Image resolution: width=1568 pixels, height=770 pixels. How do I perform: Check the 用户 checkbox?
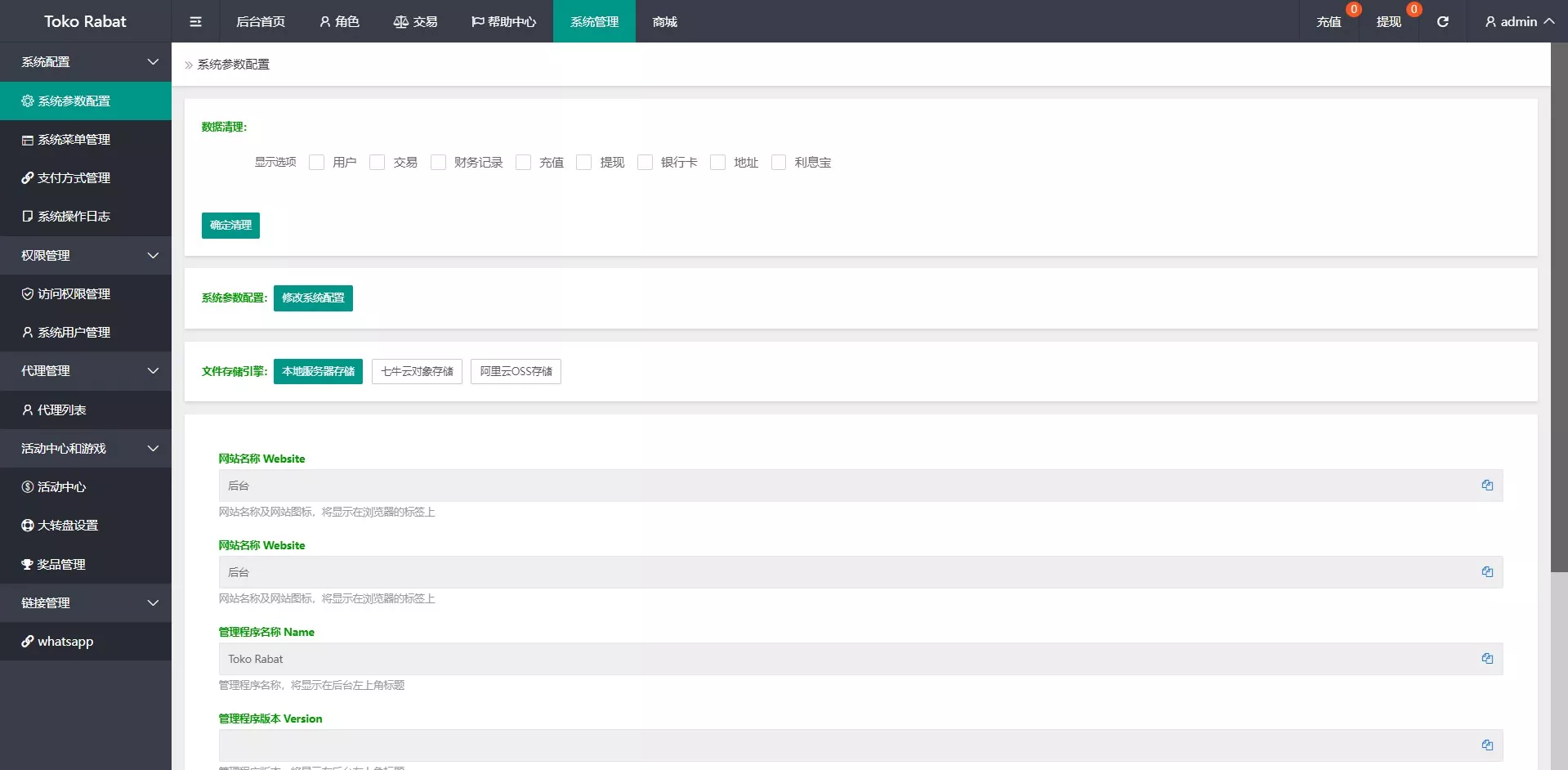pyautogui.click(x=317, y=163)
